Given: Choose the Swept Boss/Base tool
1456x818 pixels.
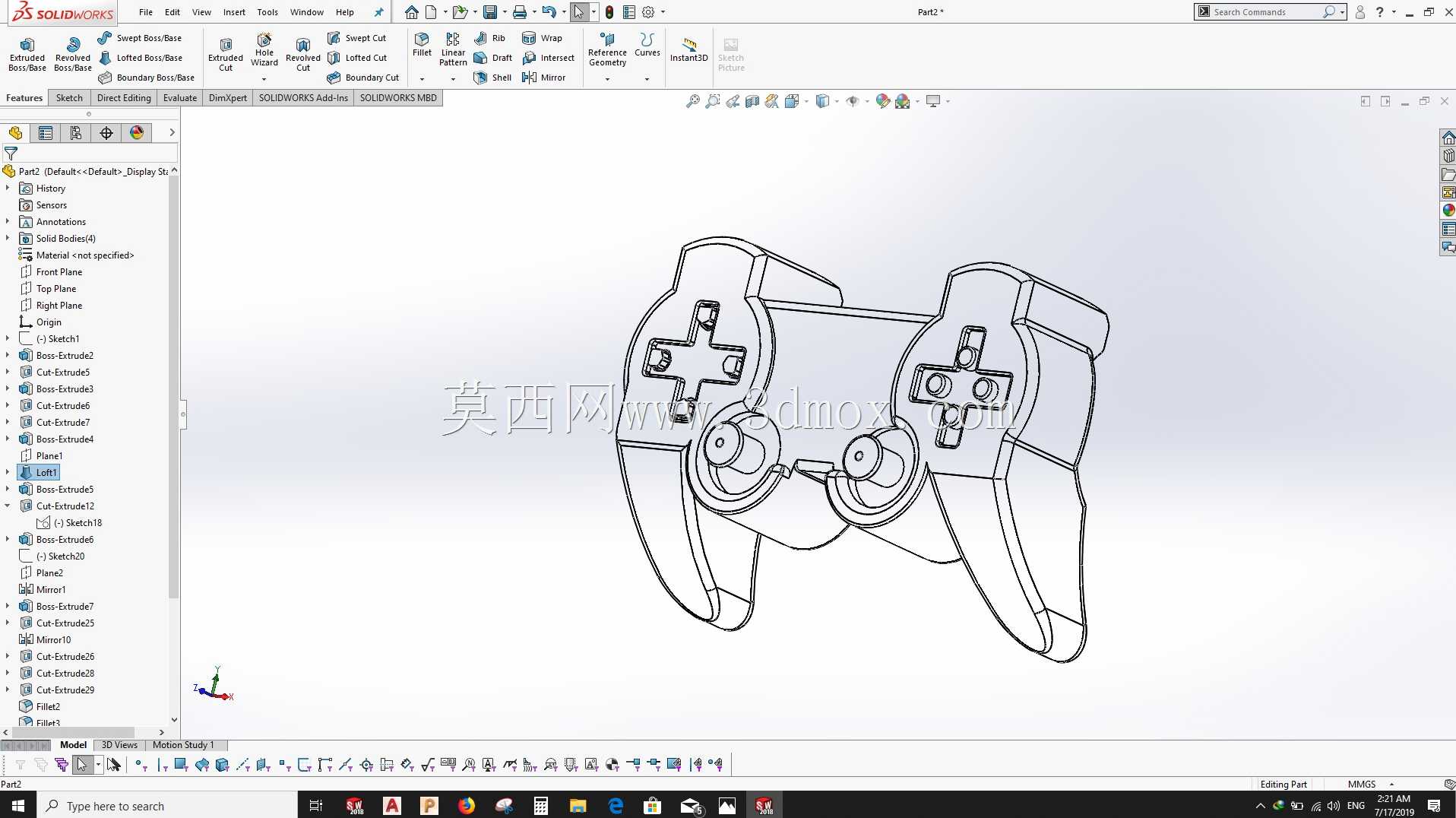Looking at the screenshot, I should [140, 38].
